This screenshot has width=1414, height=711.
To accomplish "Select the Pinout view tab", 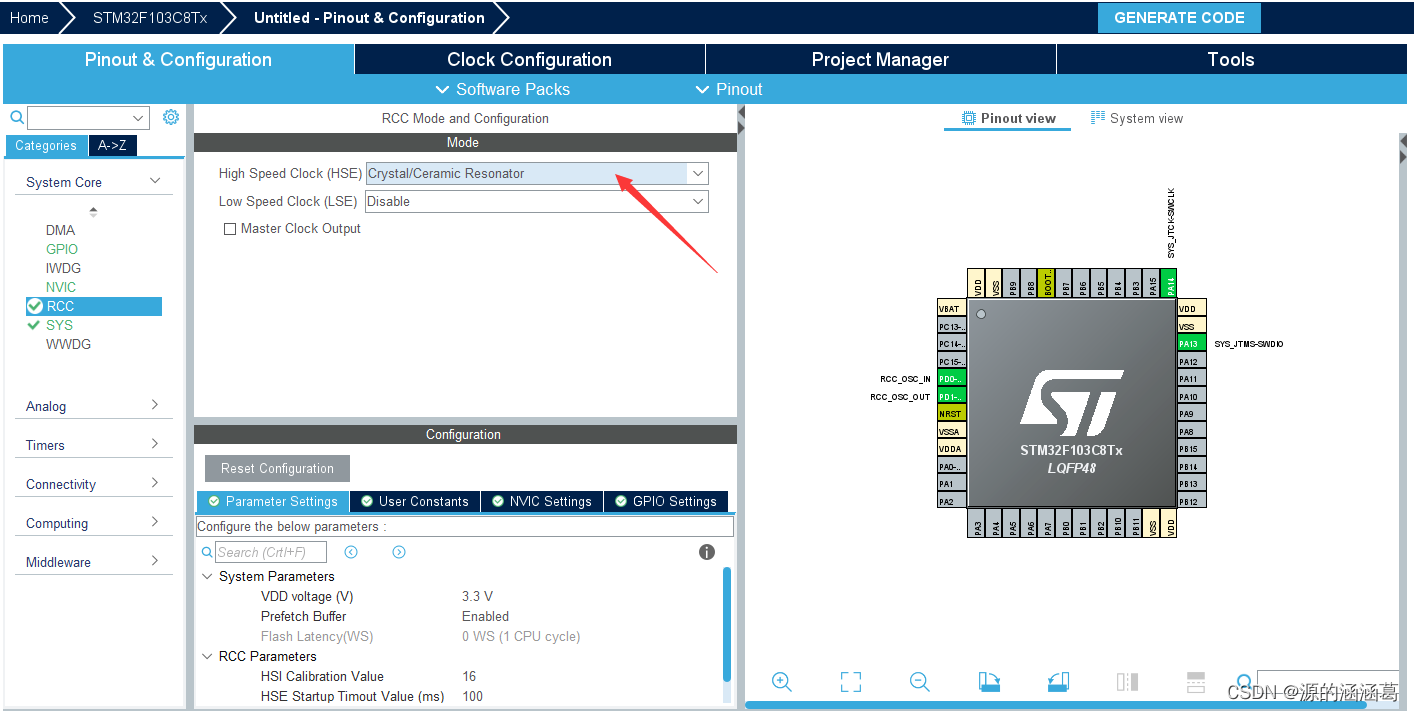I will point(1008,118).
